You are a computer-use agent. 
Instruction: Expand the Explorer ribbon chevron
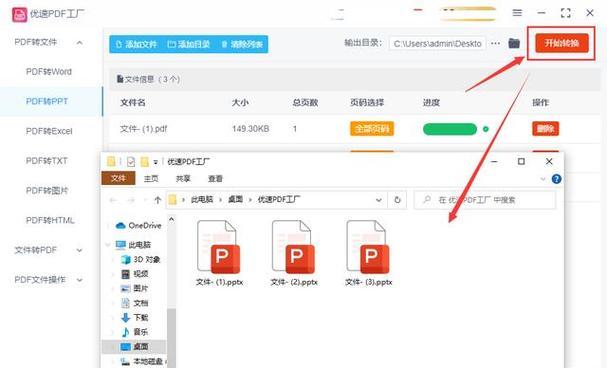pos(543,179)
